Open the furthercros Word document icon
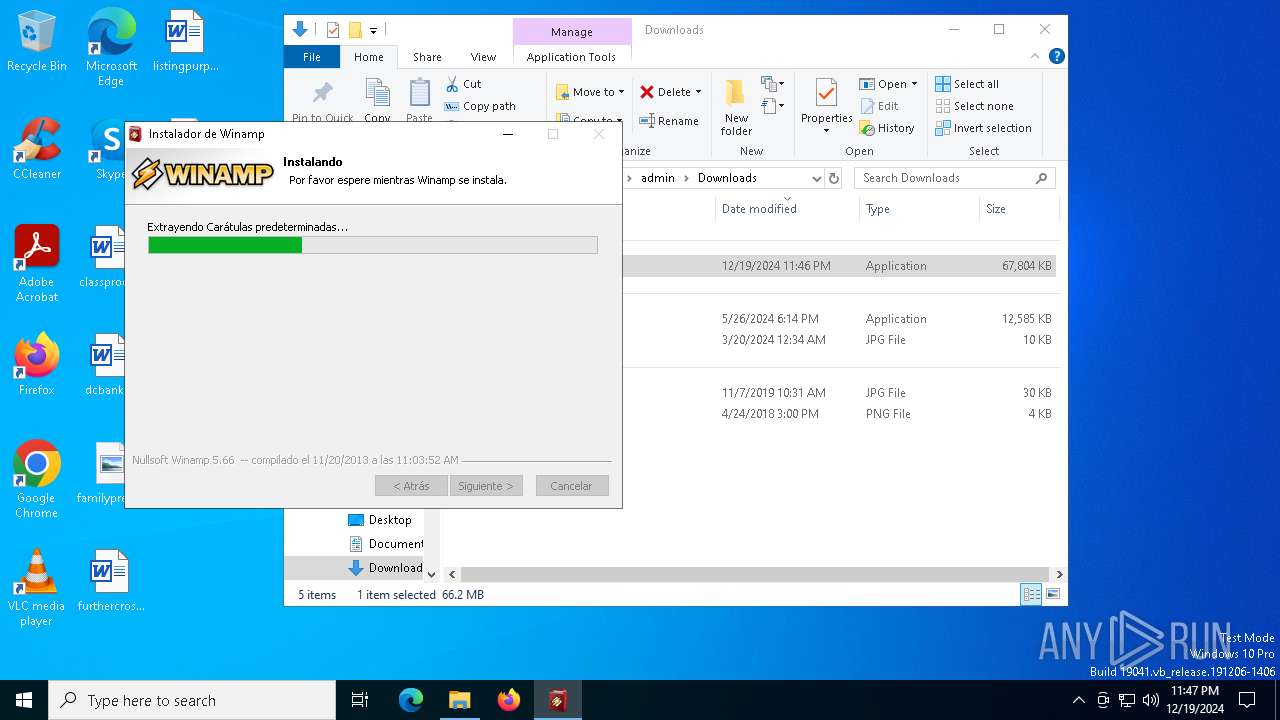The width and height of the screenshot is (1280, 720). point(111,580)
